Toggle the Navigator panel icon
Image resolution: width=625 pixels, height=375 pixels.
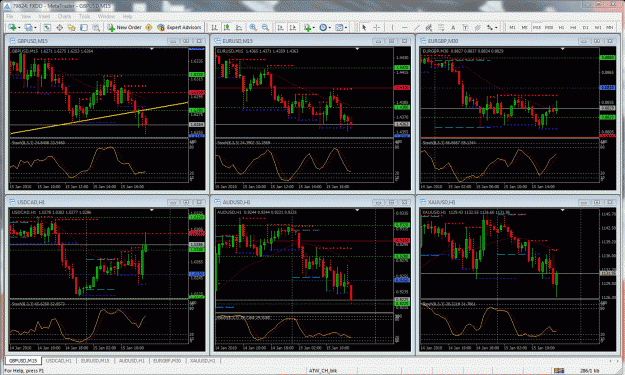pos(71,27)
